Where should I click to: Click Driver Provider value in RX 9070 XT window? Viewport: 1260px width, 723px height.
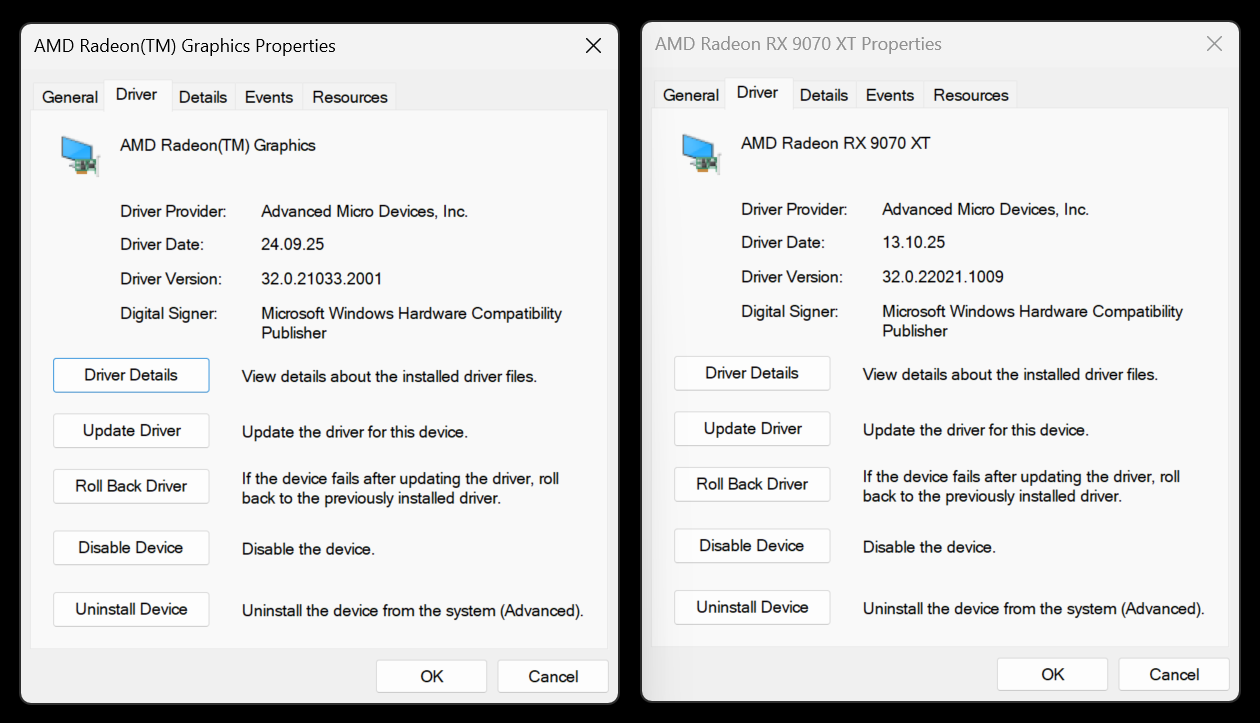pyautogui.click(x=986, y=209)
